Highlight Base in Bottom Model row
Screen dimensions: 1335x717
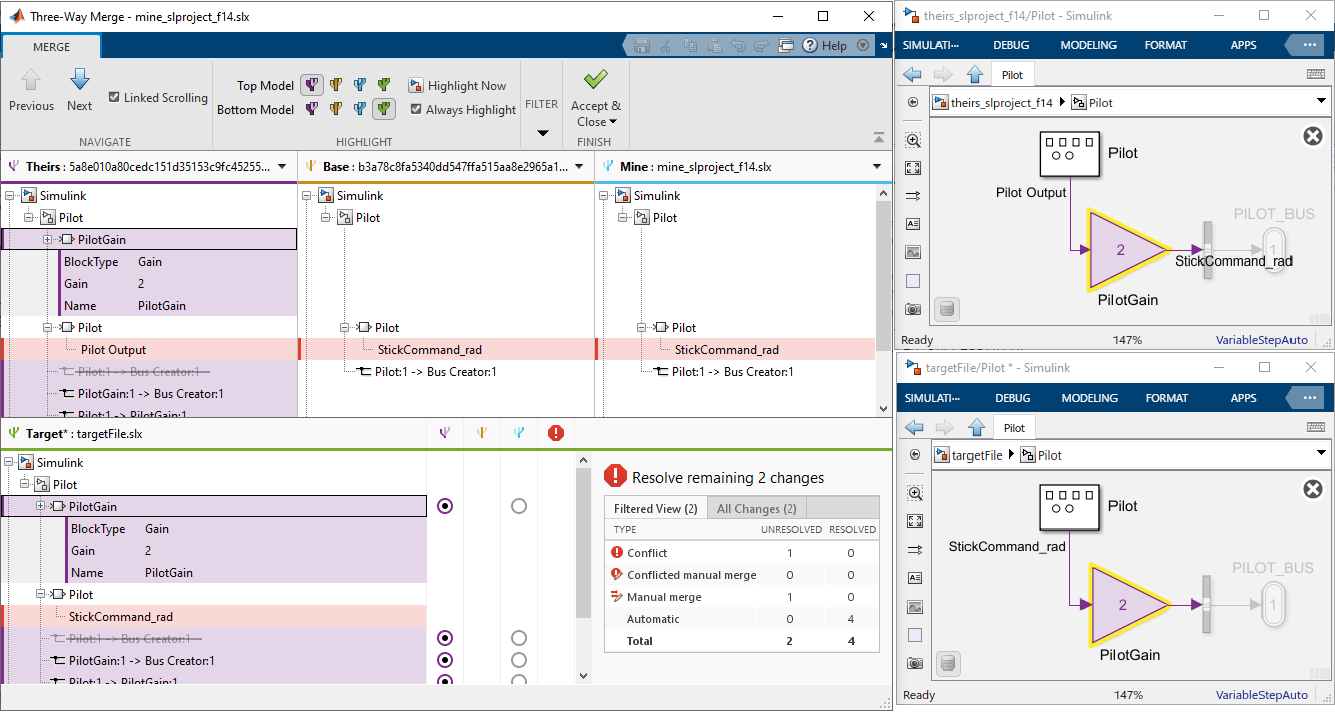(336, 109)
